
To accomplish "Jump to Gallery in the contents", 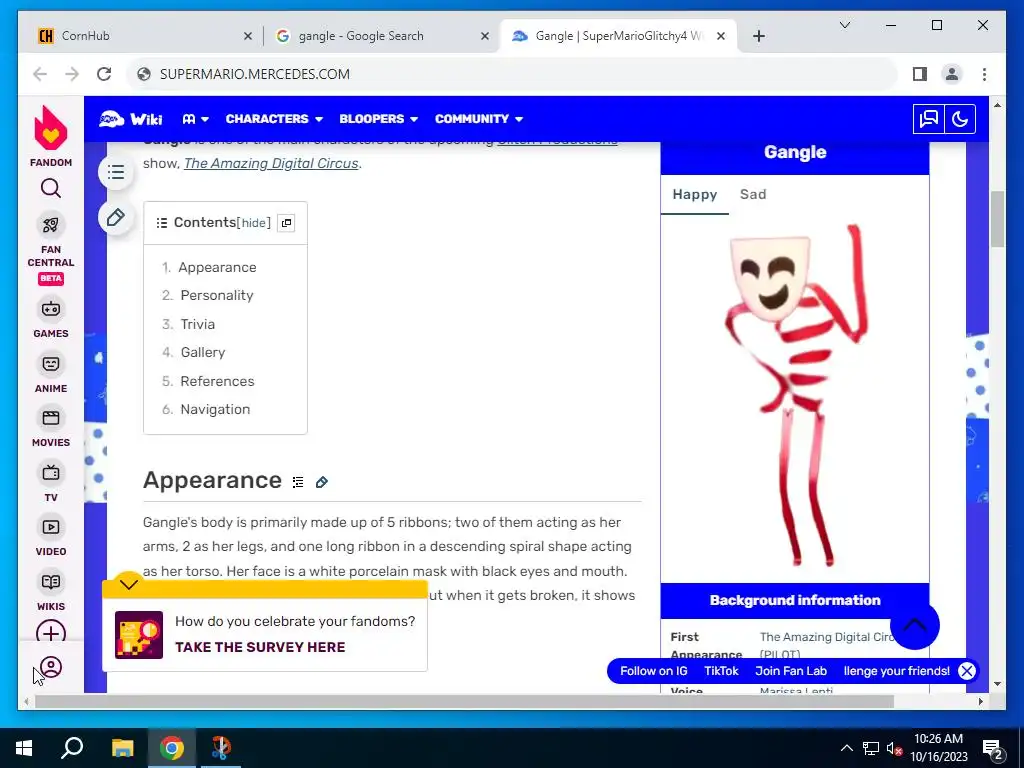I will click(x=202, y=352).
